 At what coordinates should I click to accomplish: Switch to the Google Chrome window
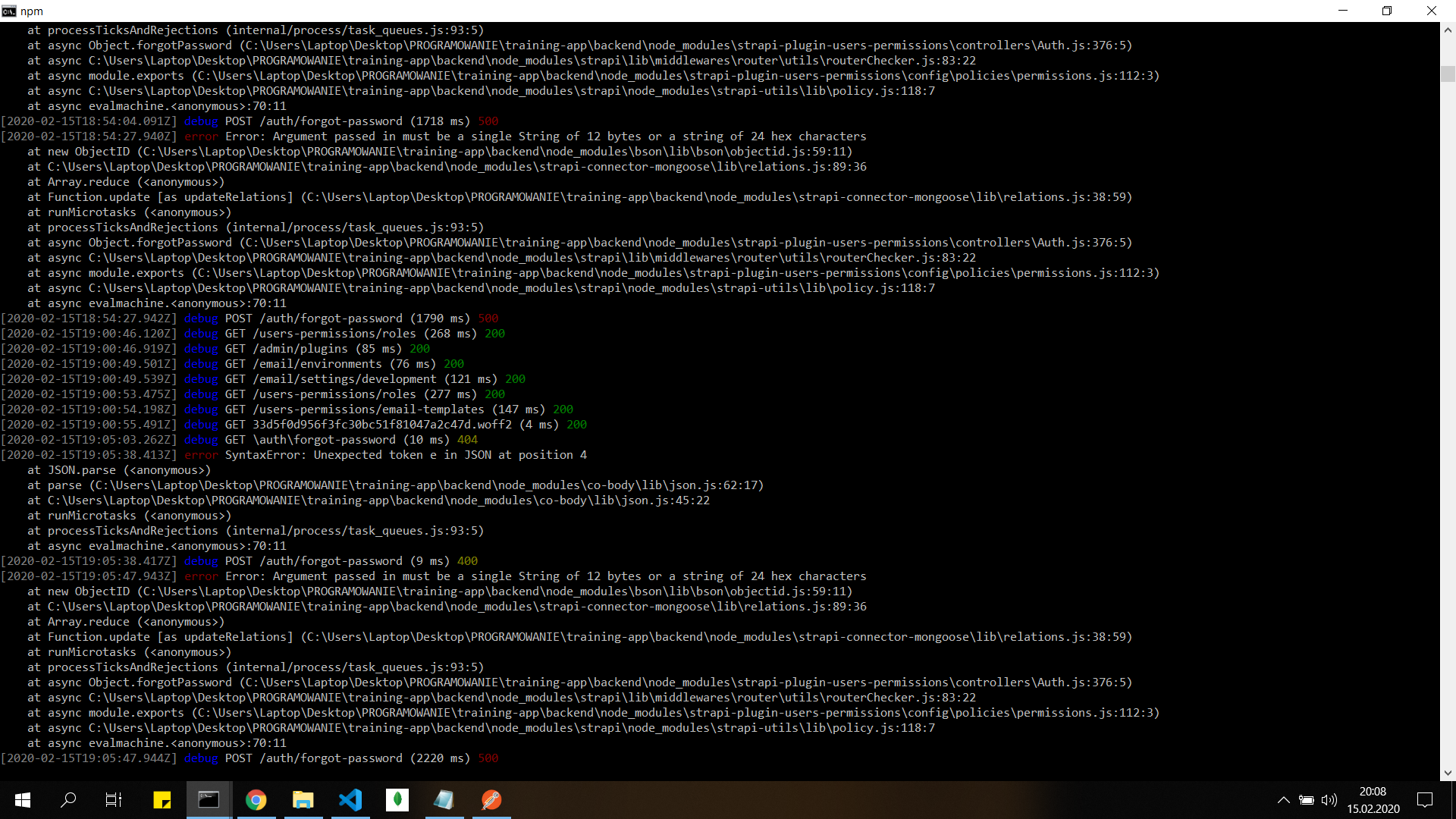[x=256, y=800]
